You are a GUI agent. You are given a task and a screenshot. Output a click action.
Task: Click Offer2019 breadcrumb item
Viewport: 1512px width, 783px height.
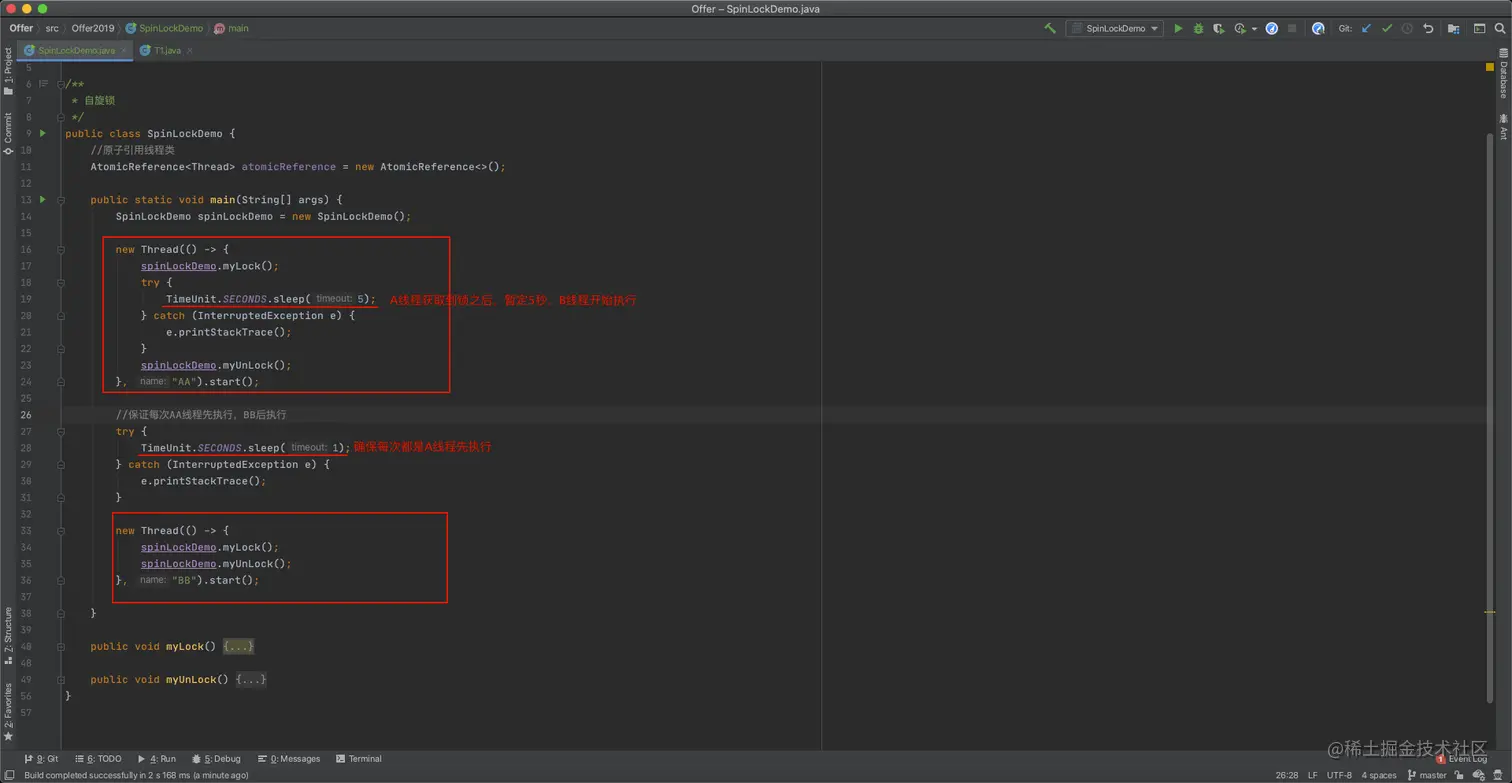(93, 29)
